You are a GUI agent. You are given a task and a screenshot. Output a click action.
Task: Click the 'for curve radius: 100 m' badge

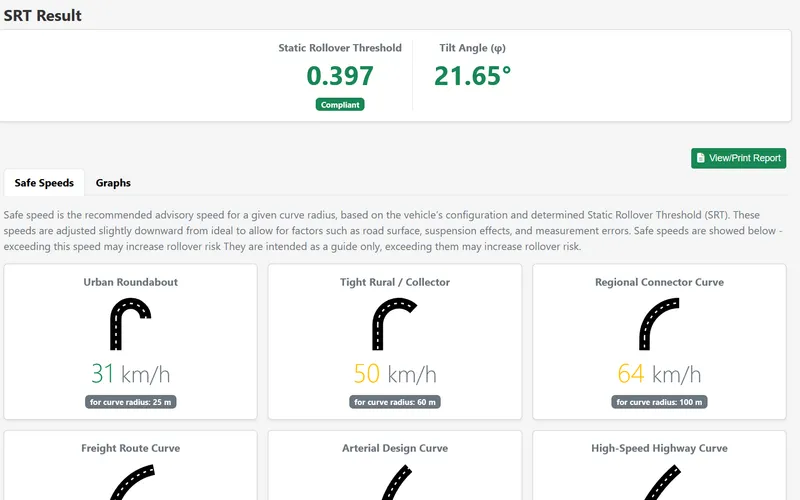(x=659, y=402)
